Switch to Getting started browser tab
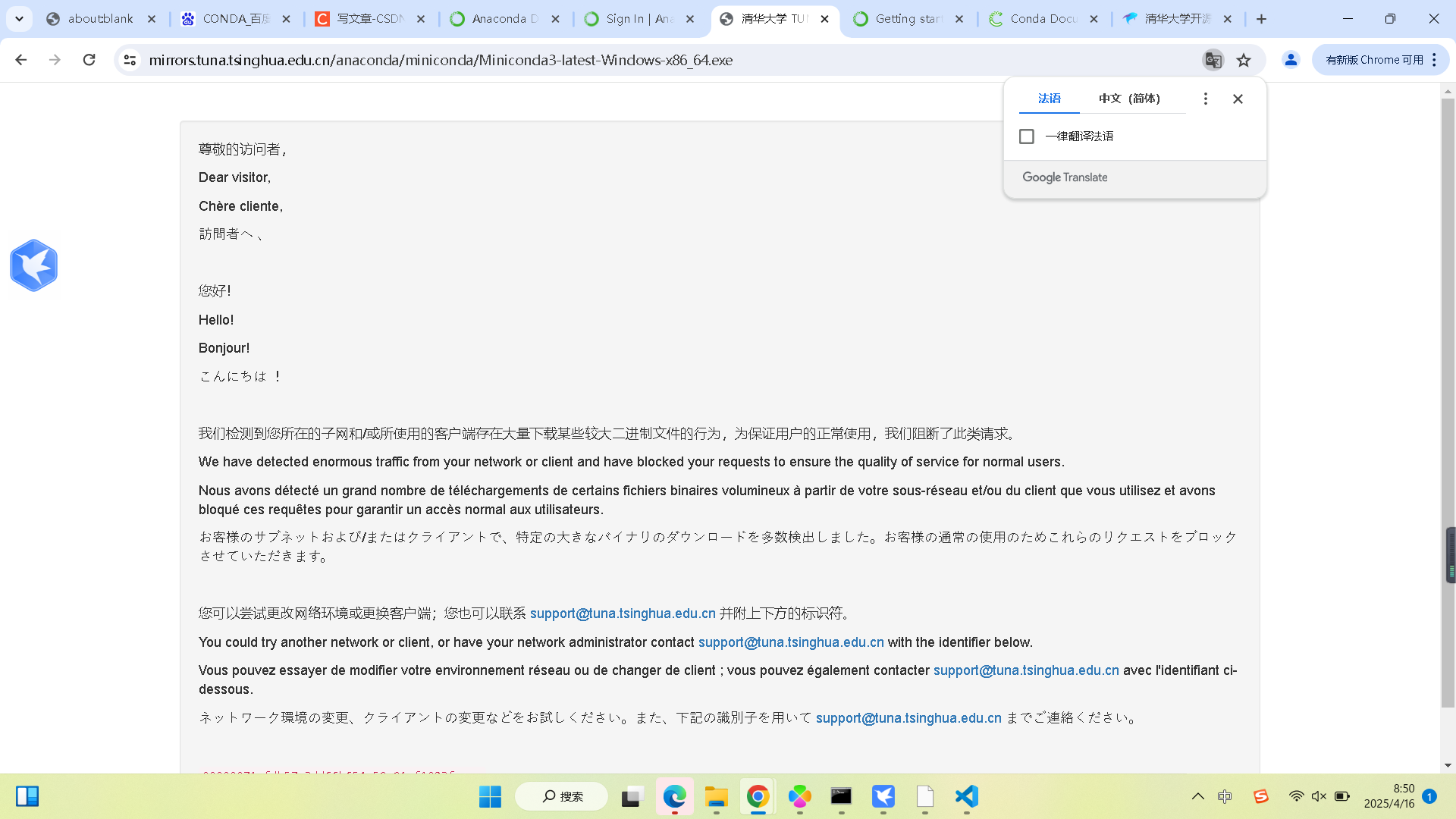The image size is (1456, 819). [906, 19]
